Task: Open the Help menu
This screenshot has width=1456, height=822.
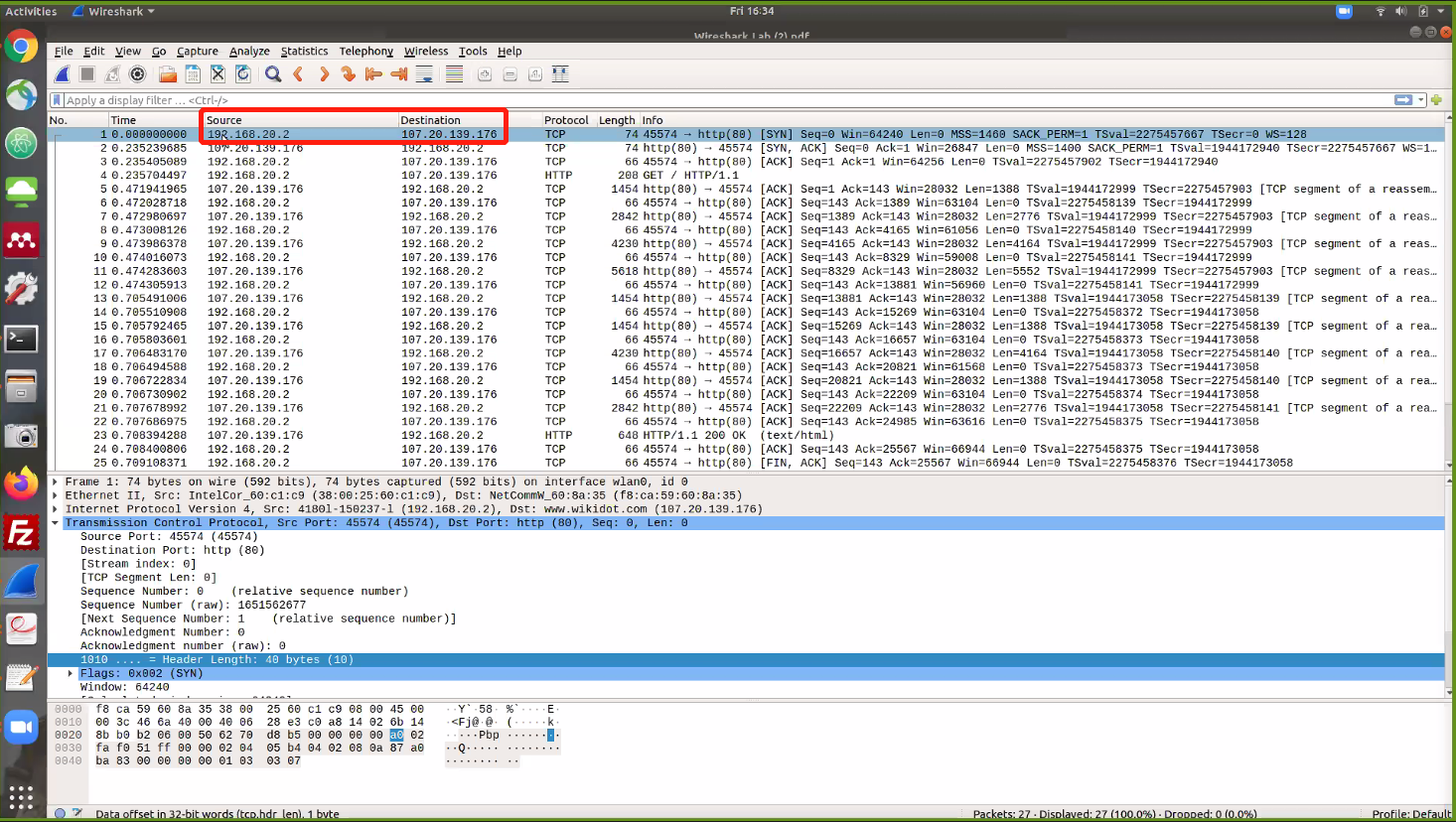Action: (x=510, y=52)
